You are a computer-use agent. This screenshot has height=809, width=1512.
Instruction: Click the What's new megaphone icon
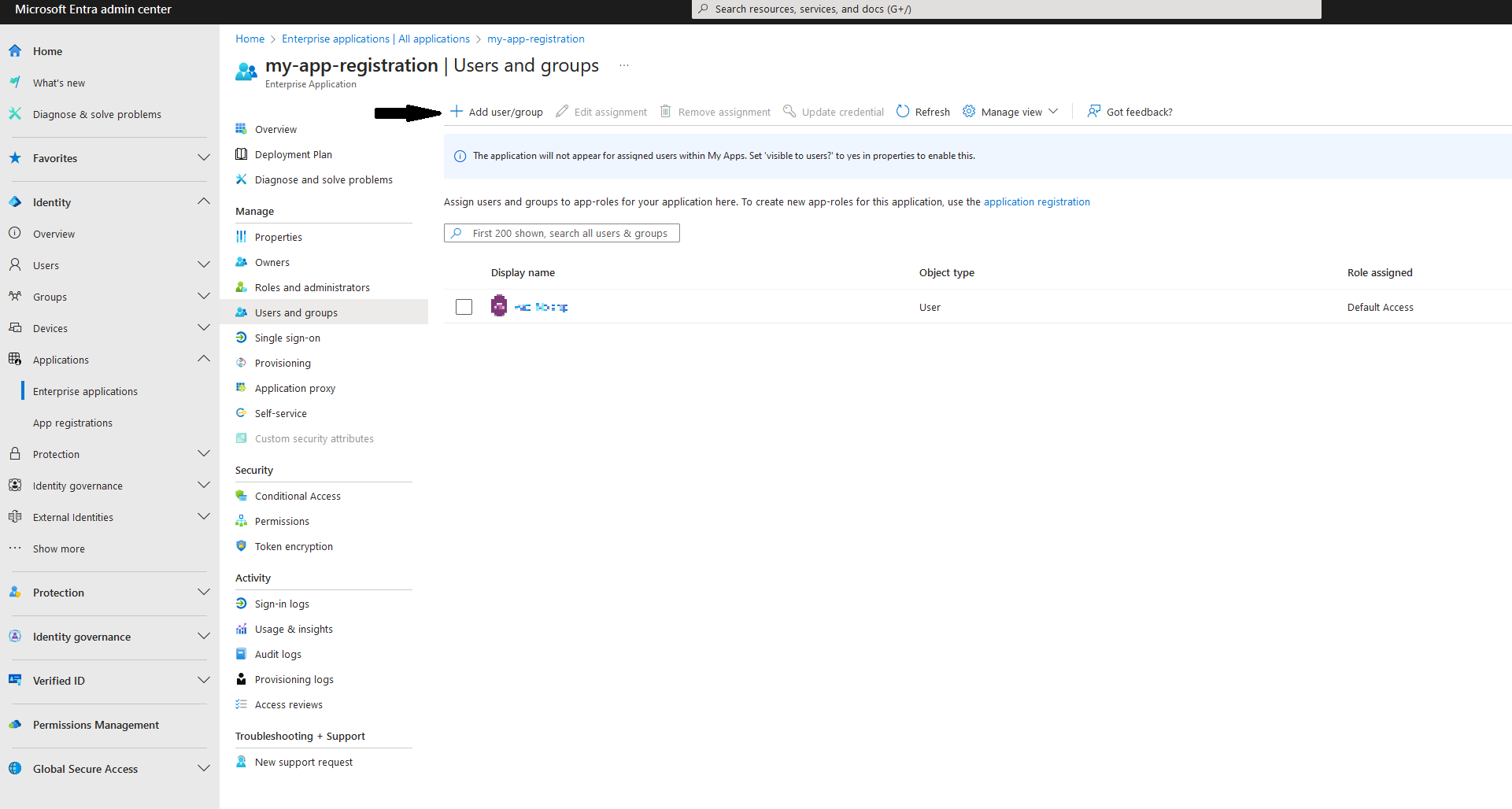click(15, 82)
